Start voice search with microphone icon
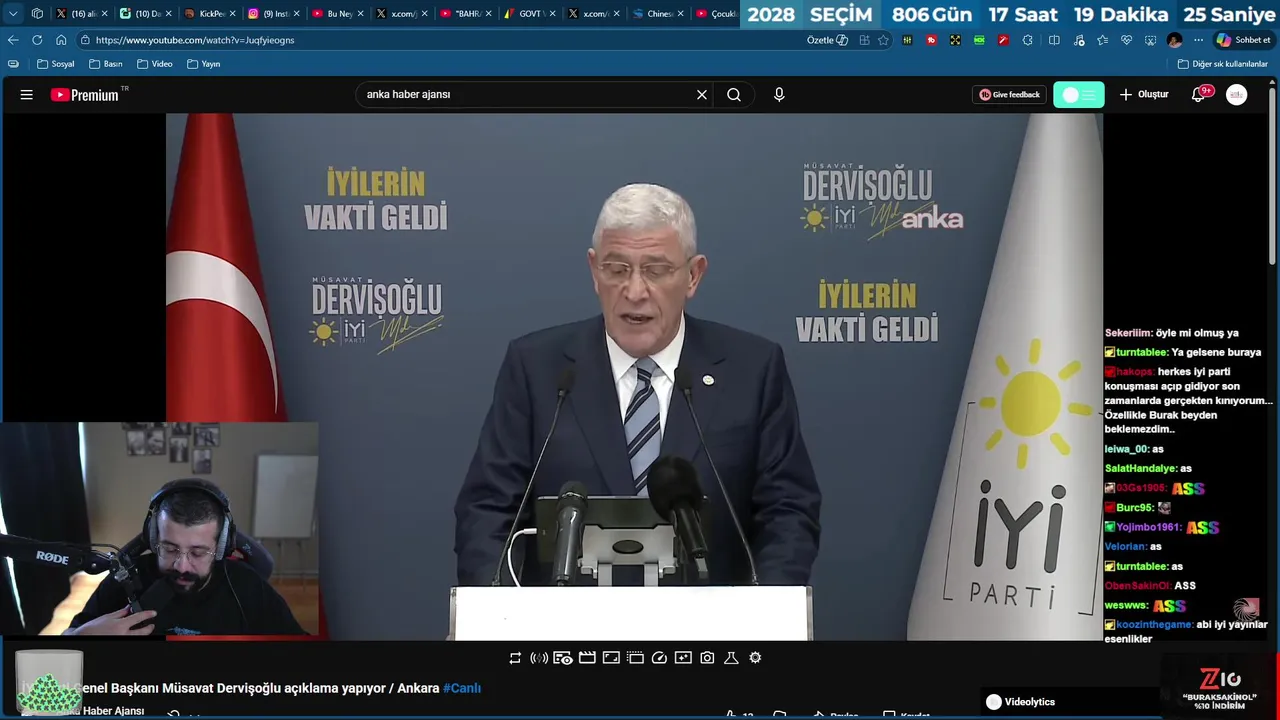The image size is (1280, 720). pos(779,95)
